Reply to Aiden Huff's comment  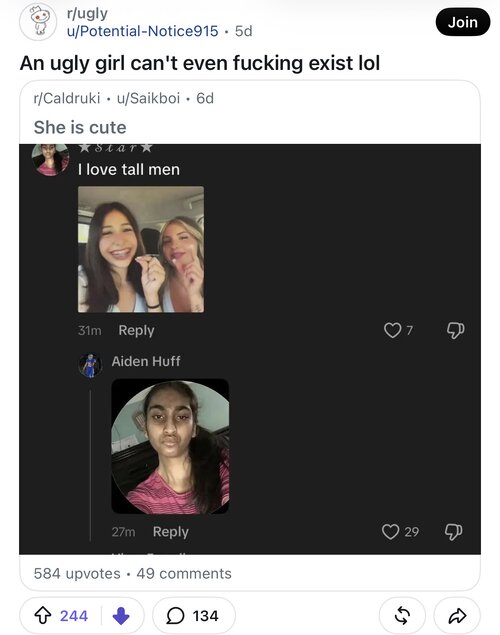(170, 532)
